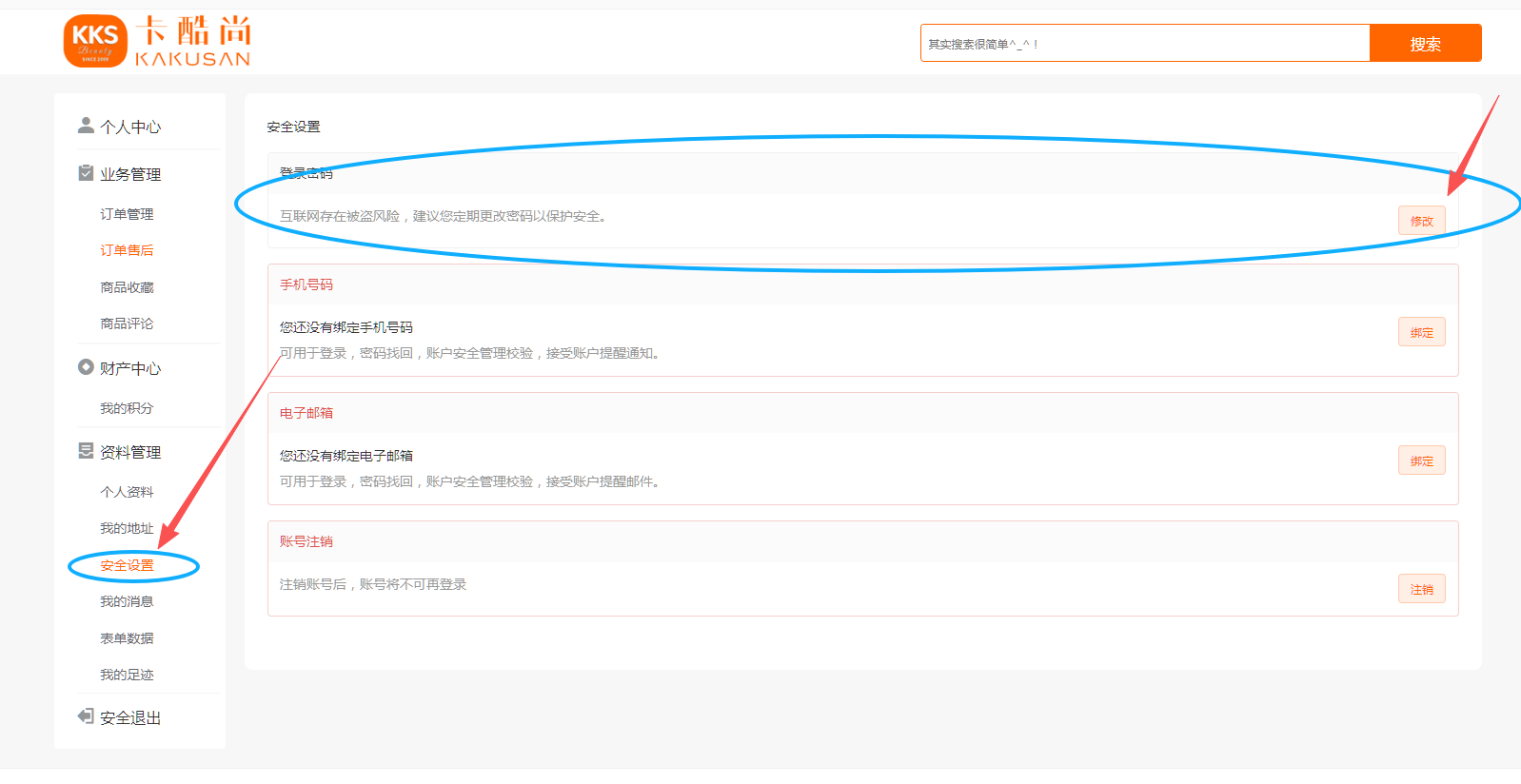Click 修改 button for login password

(1422, 221)
